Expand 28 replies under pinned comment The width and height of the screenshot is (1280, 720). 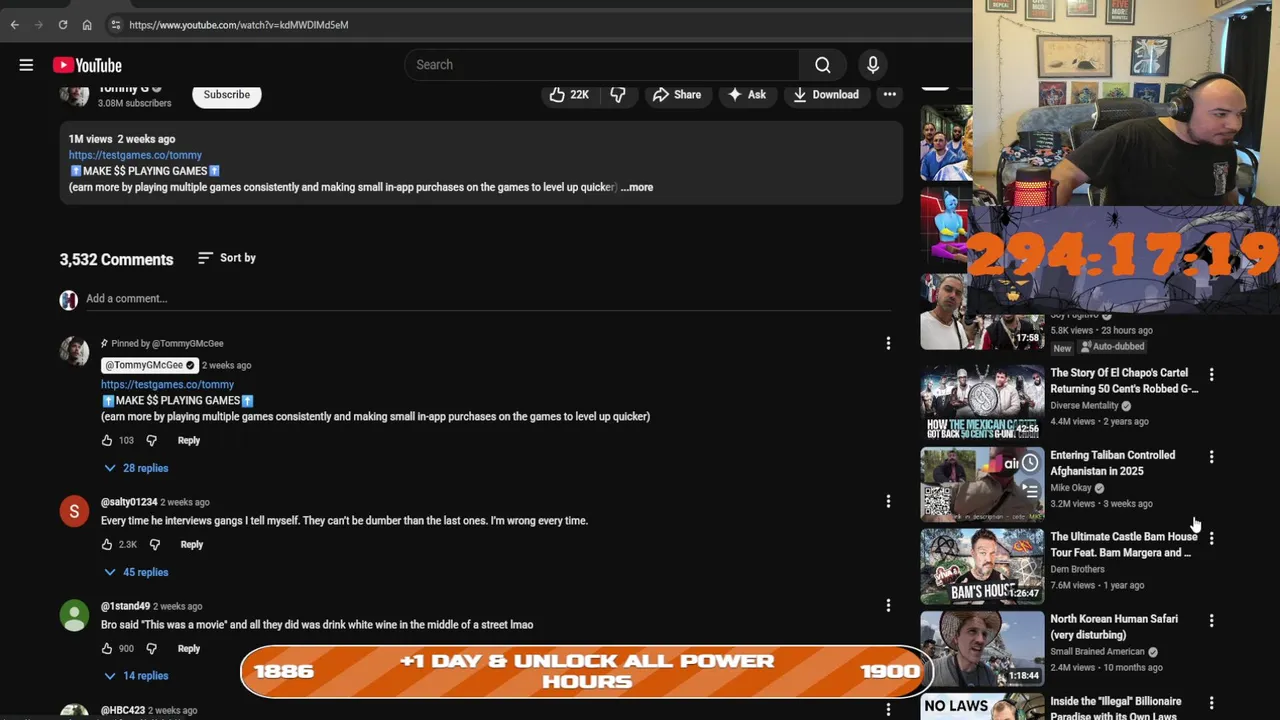(x=137, y=468)
